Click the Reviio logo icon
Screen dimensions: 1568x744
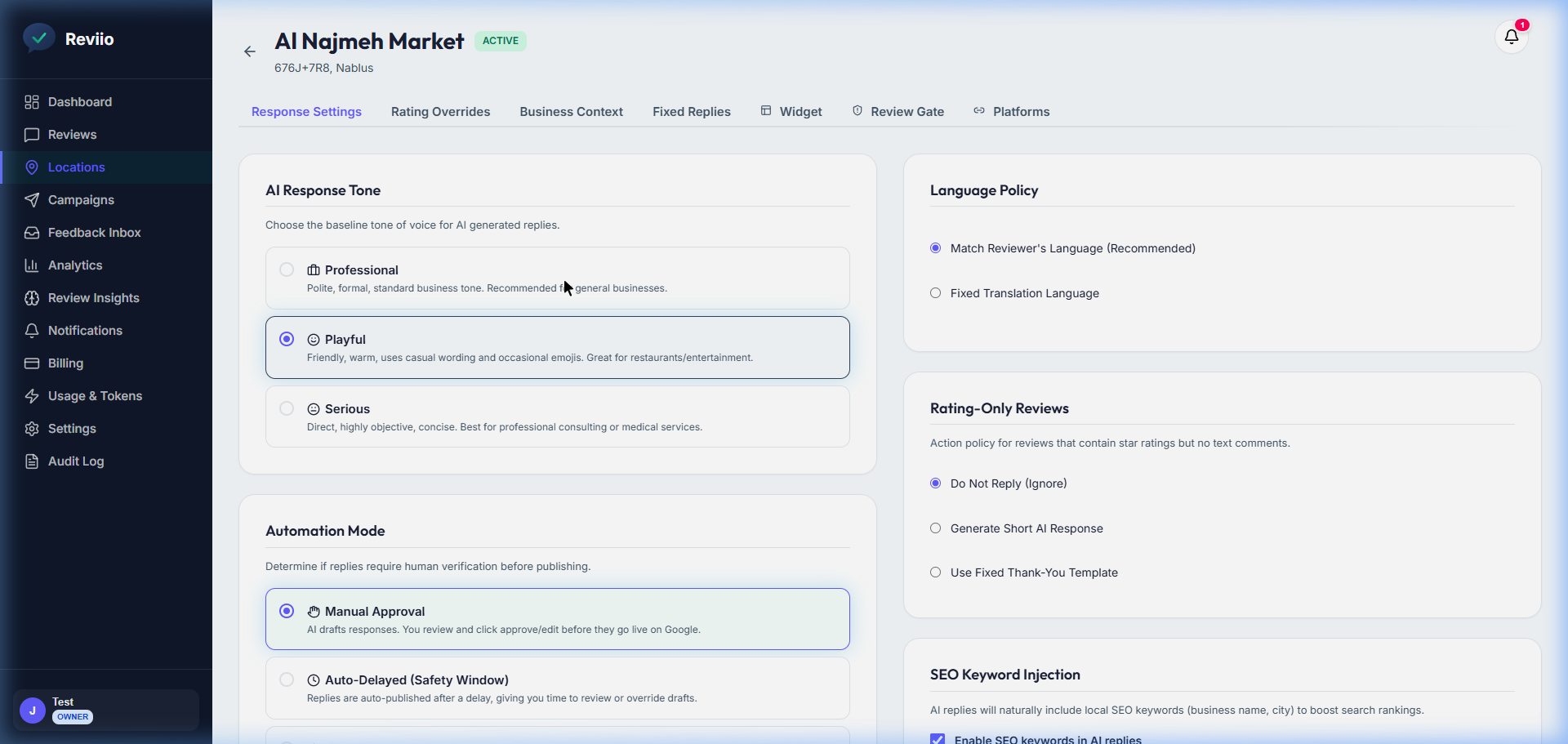coord(38,38)
